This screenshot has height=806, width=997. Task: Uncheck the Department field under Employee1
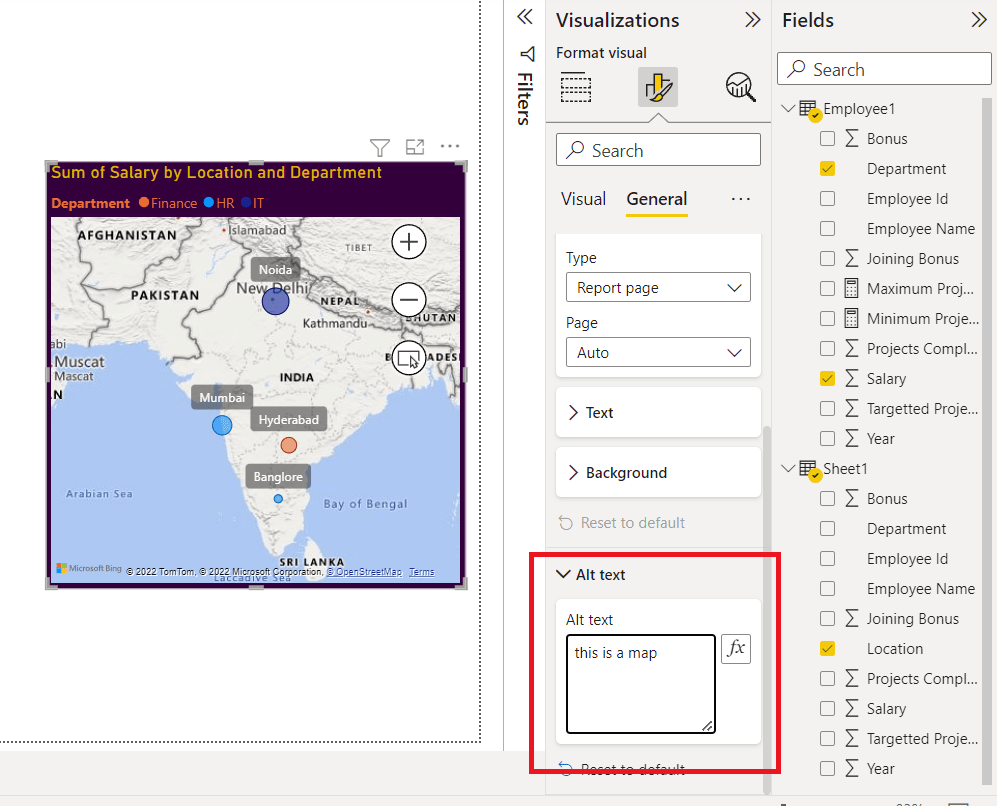(827, 168)
